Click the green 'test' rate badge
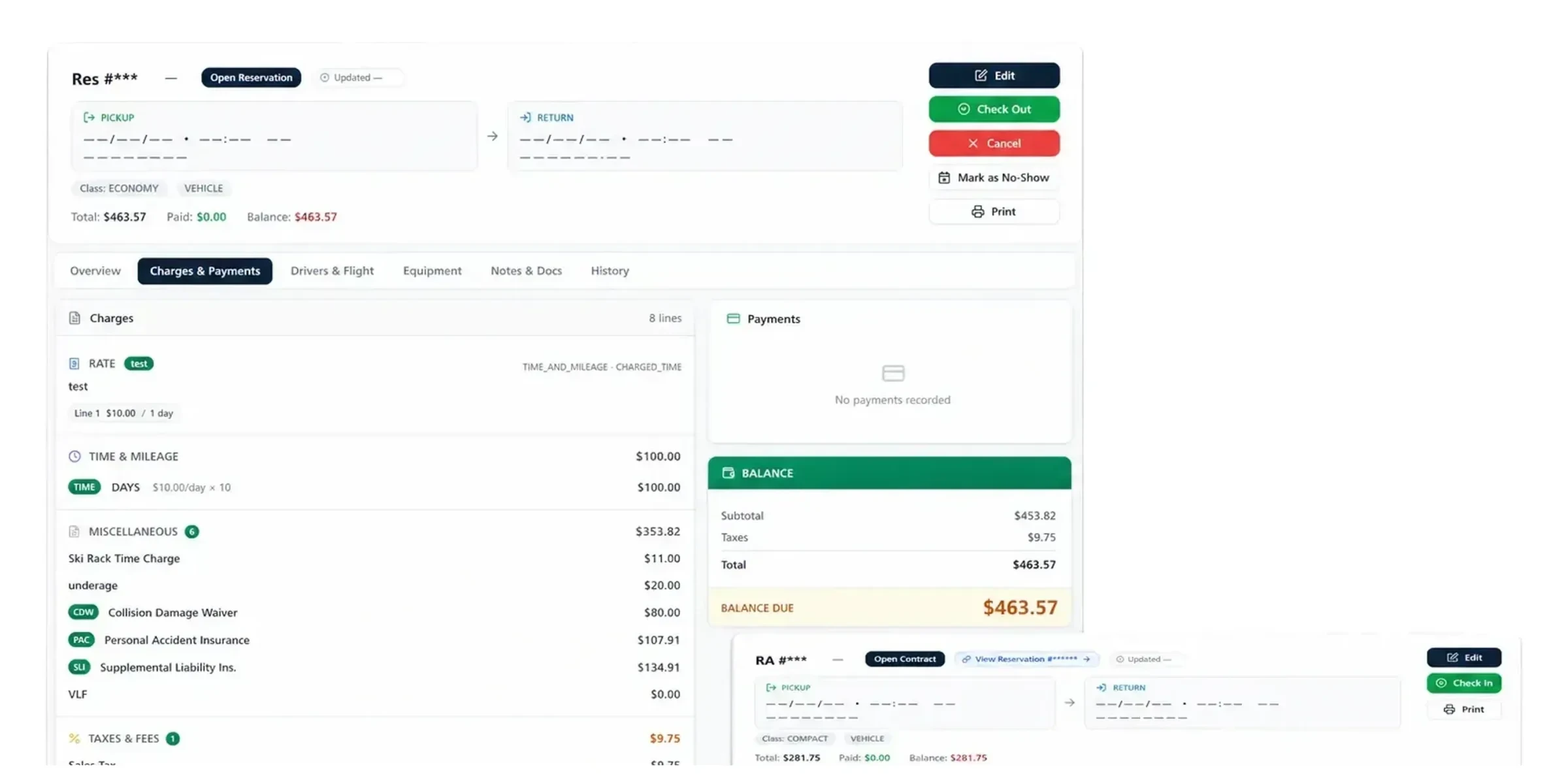1568x784 pixels. pos(139,364)
